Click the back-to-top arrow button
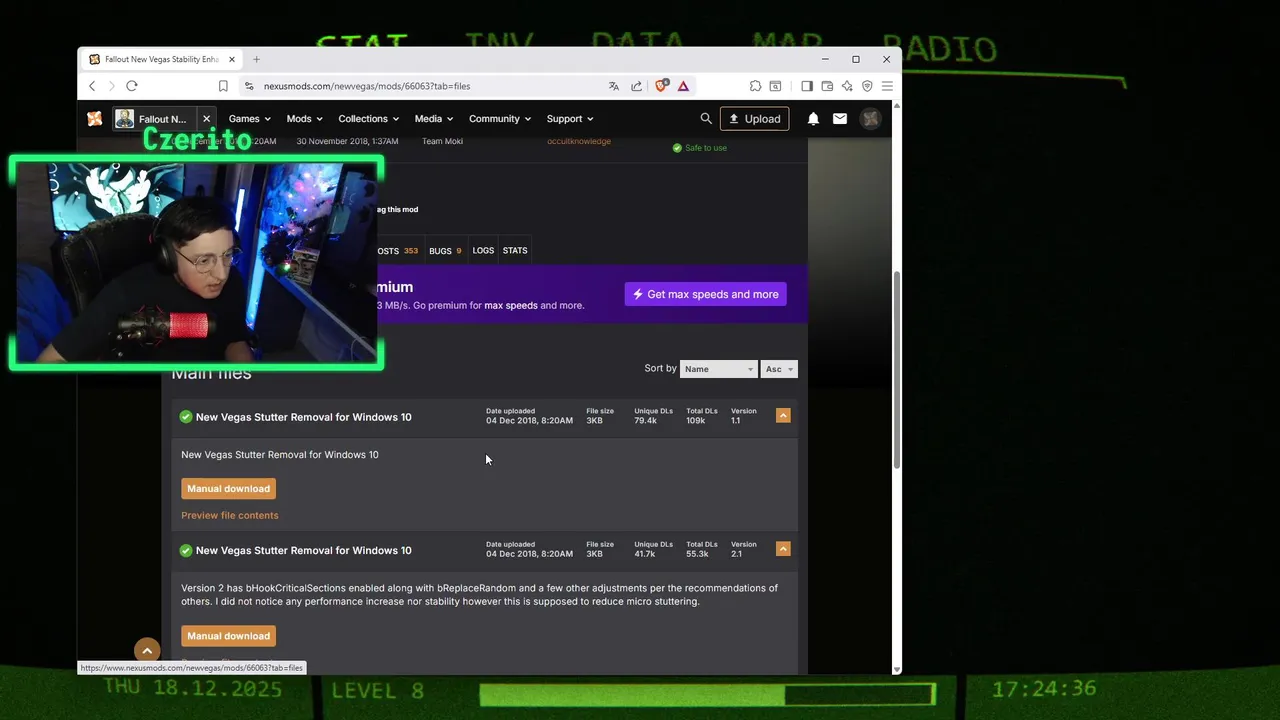 click(147, 651)
